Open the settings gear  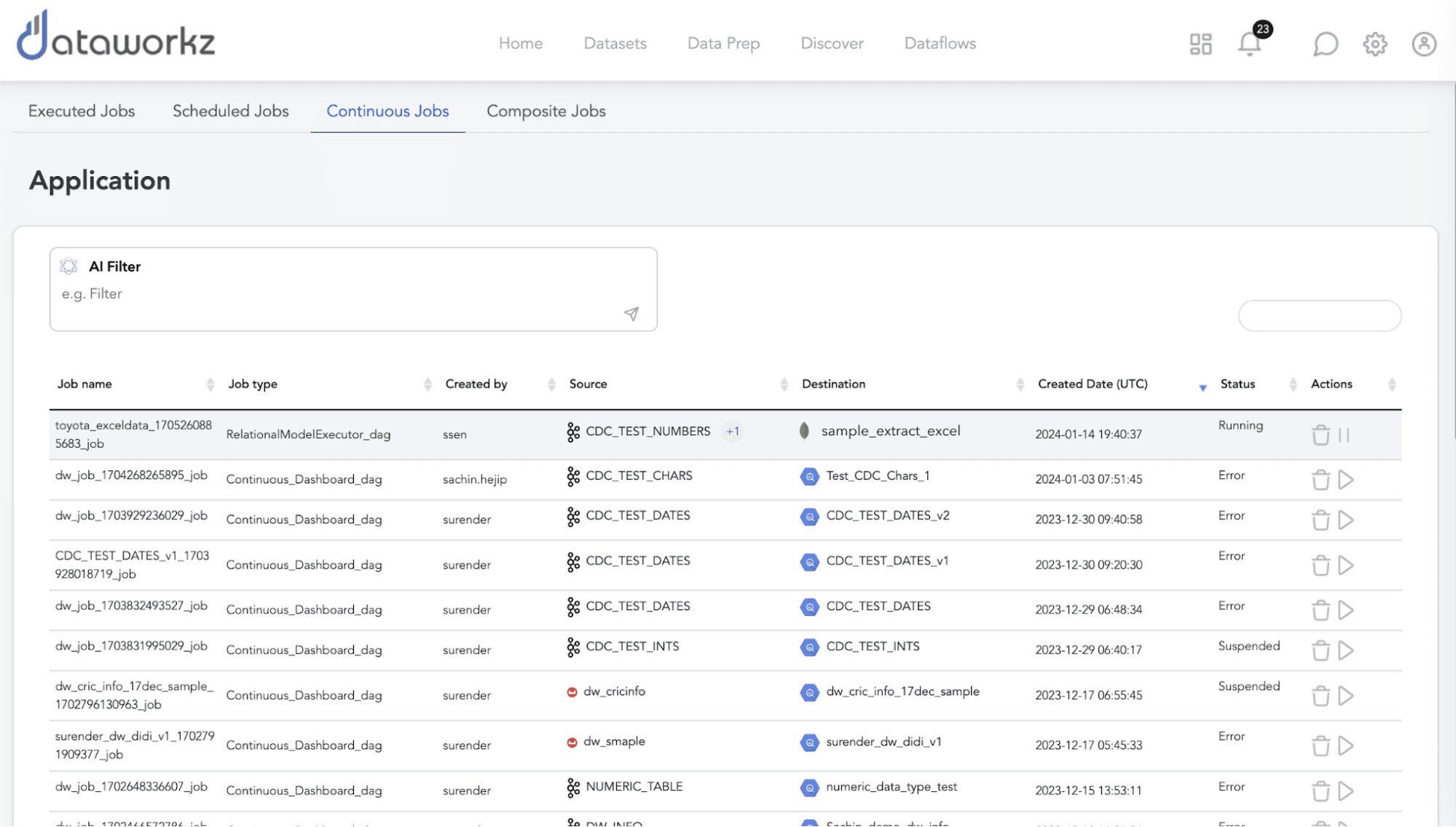coord(1374,44)
